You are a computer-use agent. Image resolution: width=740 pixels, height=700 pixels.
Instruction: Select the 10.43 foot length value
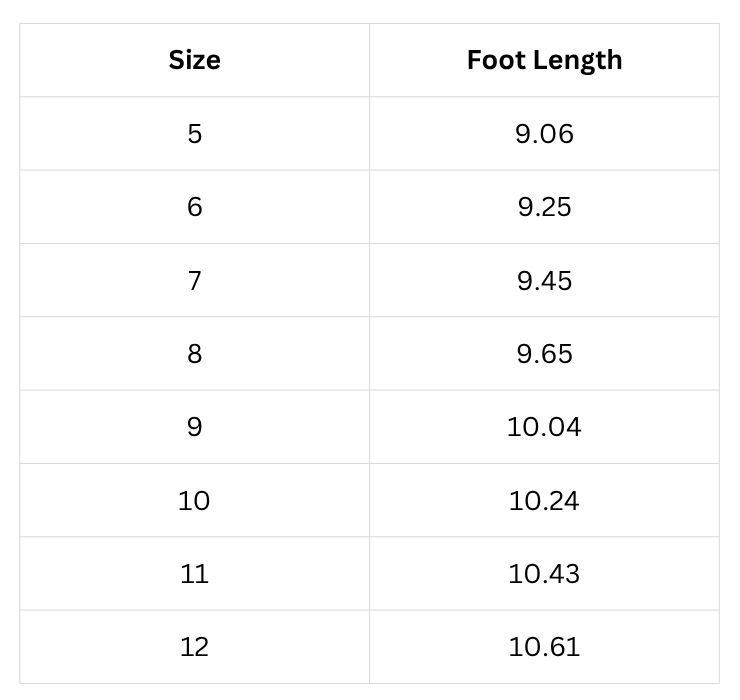pos(544,574)
